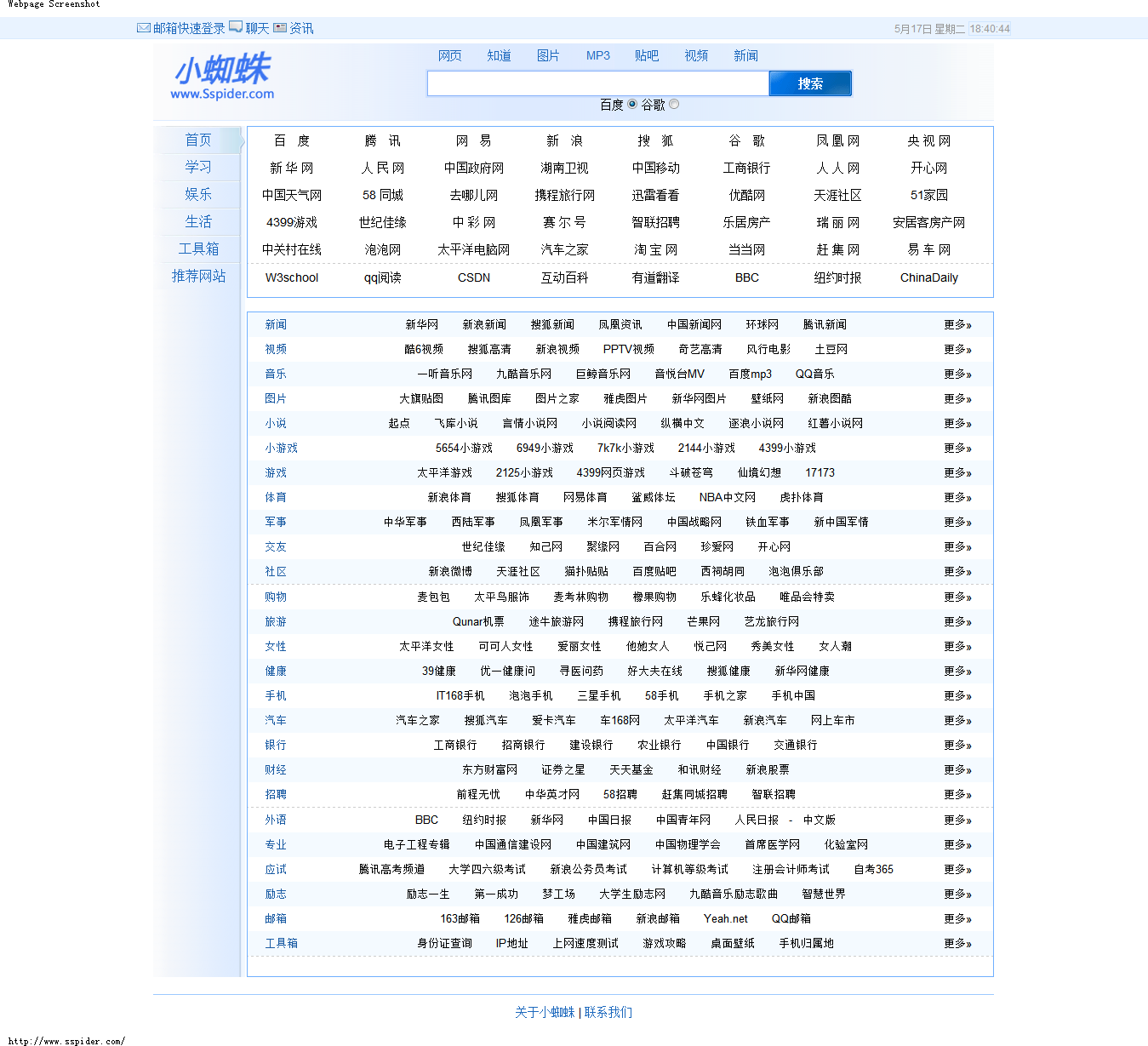This screenshot has height=1046, width=1148.
Task: Open 4399小游戏 in the 小游戏 row
Action: coord(787,449)
